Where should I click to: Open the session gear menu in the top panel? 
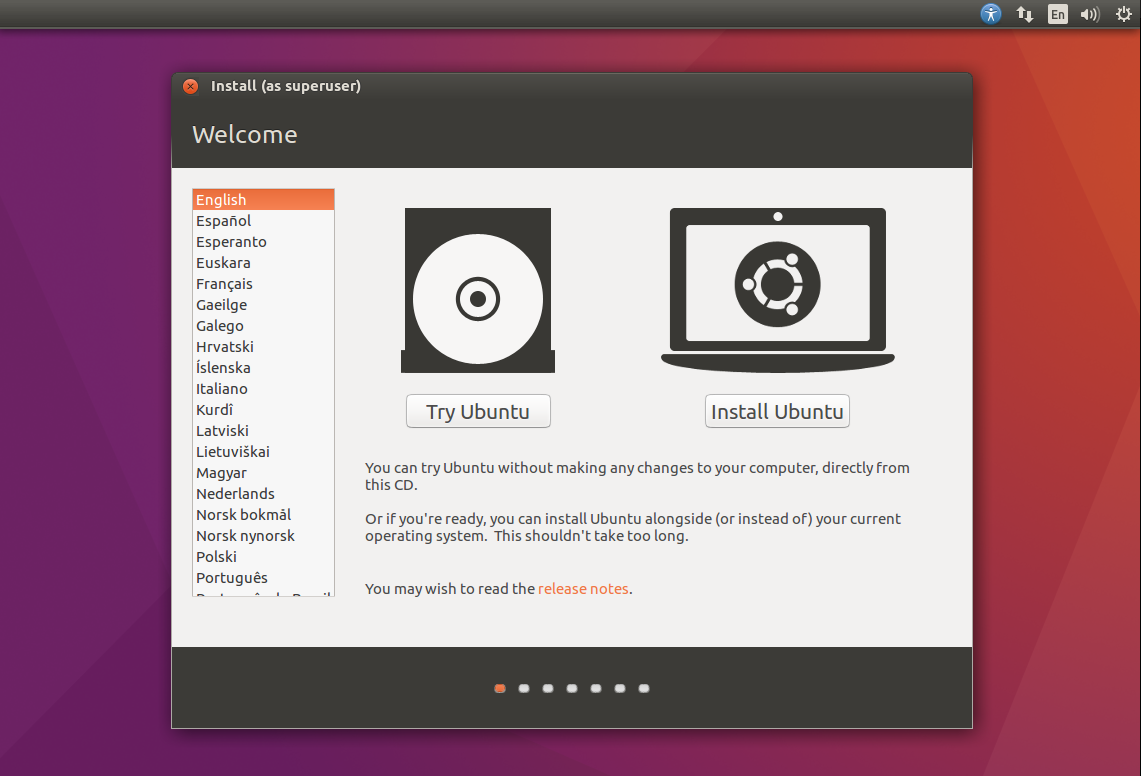coord(1123,14)
